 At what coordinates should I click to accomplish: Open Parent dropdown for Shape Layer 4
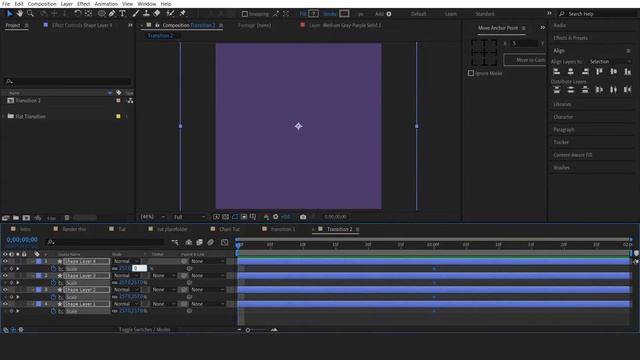click(208, 261)
